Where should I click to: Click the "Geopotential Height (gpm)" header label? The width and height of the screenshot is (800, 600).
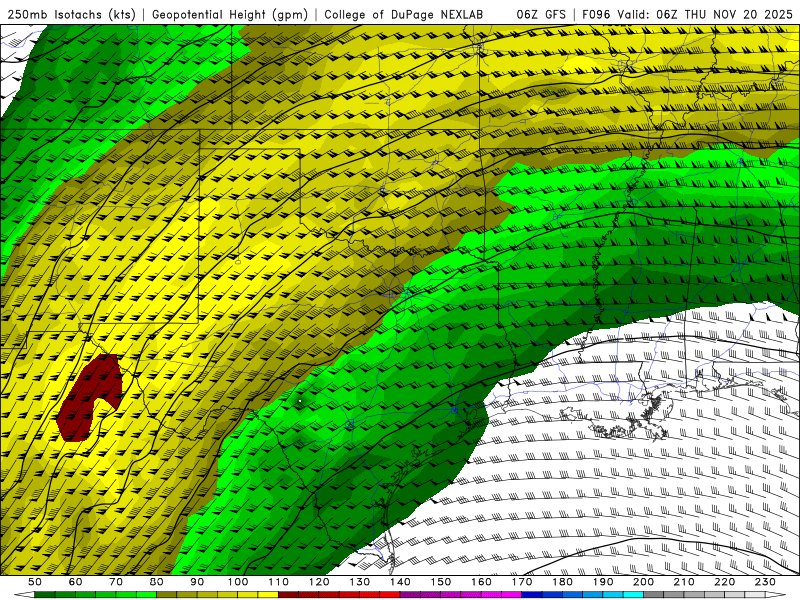pyautogui.click(x=230, y=15)
